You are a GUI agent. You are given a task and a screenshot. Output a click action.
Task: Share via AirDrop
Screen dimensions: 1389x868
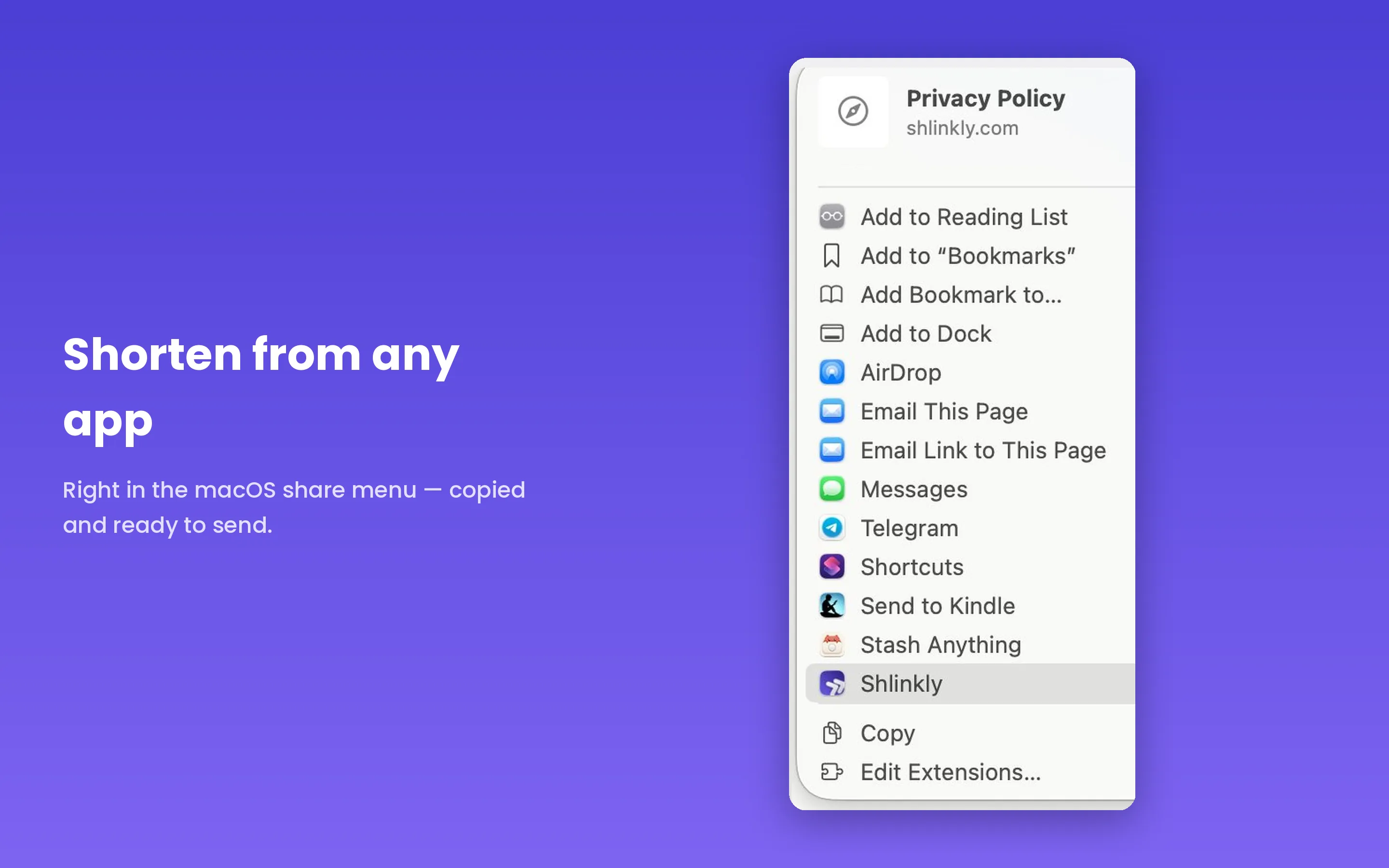click(x=970, y=373)
